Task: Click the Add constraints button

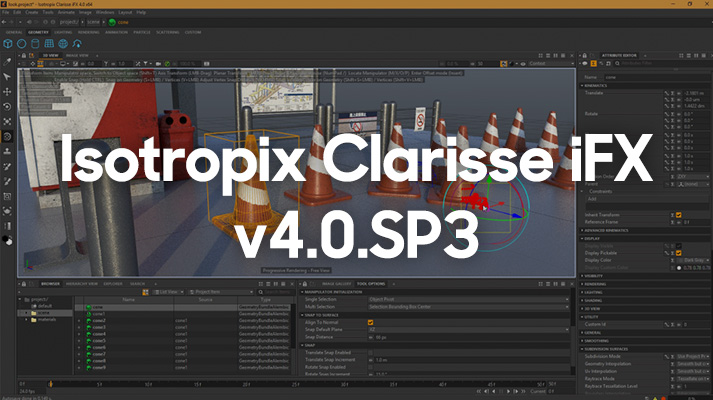Action: [647, 199]
